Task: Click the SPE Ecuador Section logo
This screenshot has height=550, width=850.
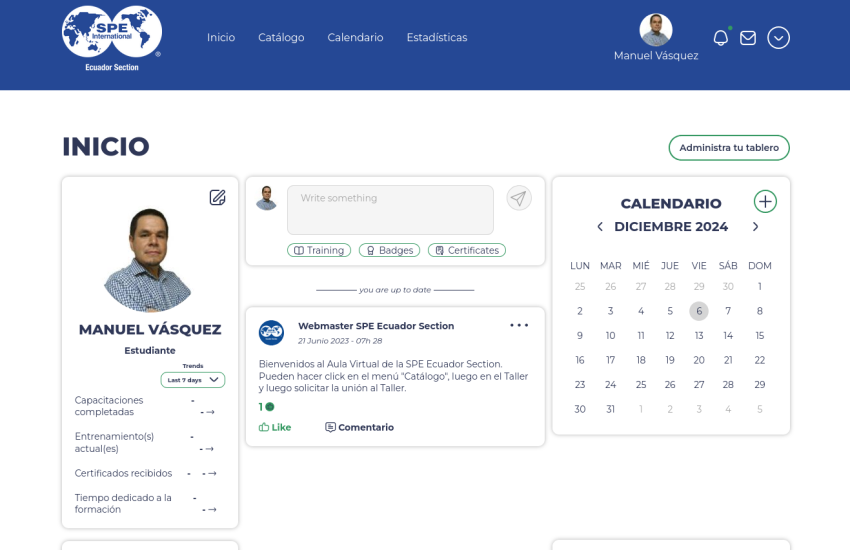Action: [112, 39]
